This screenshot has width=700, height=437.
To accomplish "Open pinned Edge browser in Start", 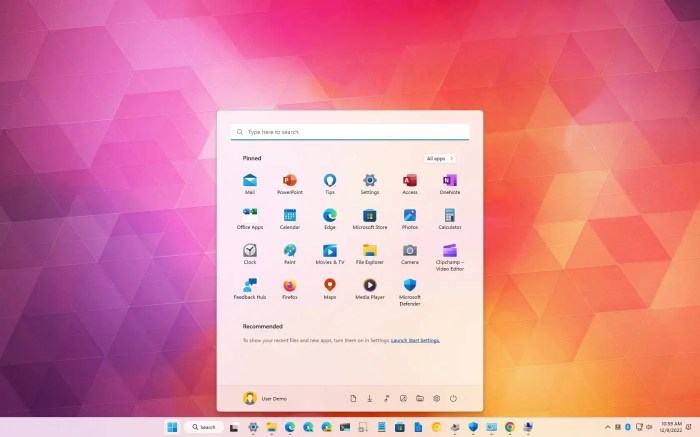I will pyautogui.click(x=329, y=218).
